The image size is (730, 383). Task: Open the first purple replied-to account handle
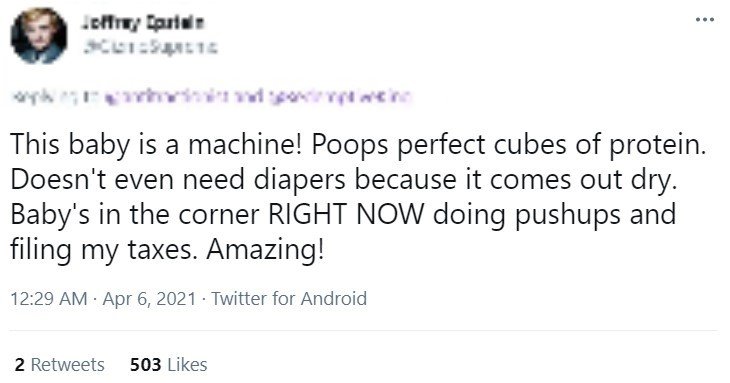[165, 97]
